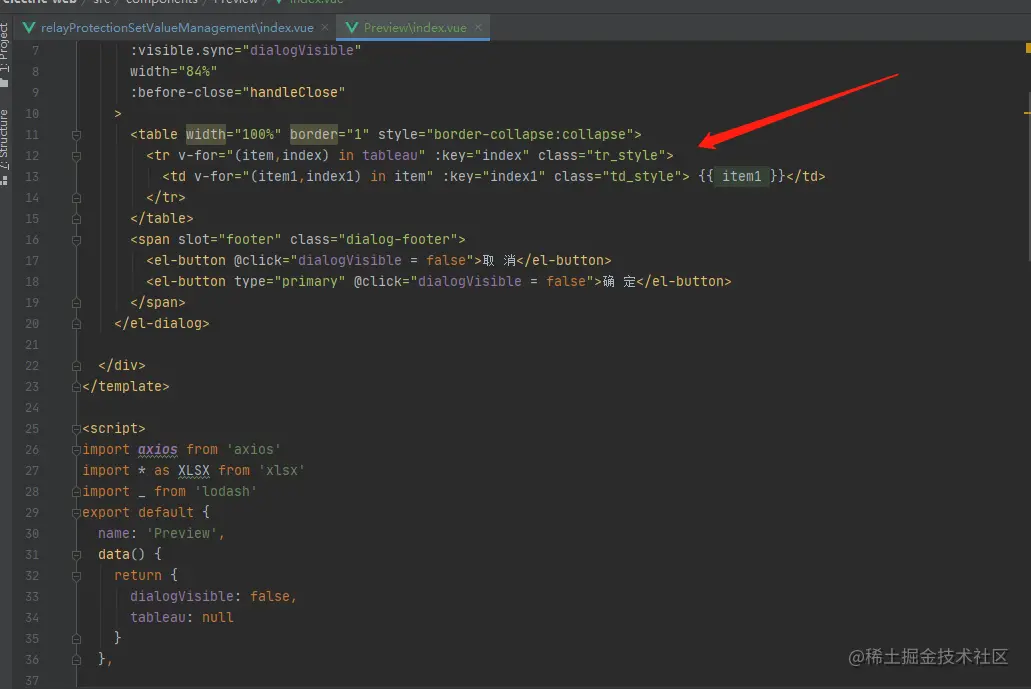Select the Preview\index.vue editor tab

pyautogui.click(x=415, y=28)
